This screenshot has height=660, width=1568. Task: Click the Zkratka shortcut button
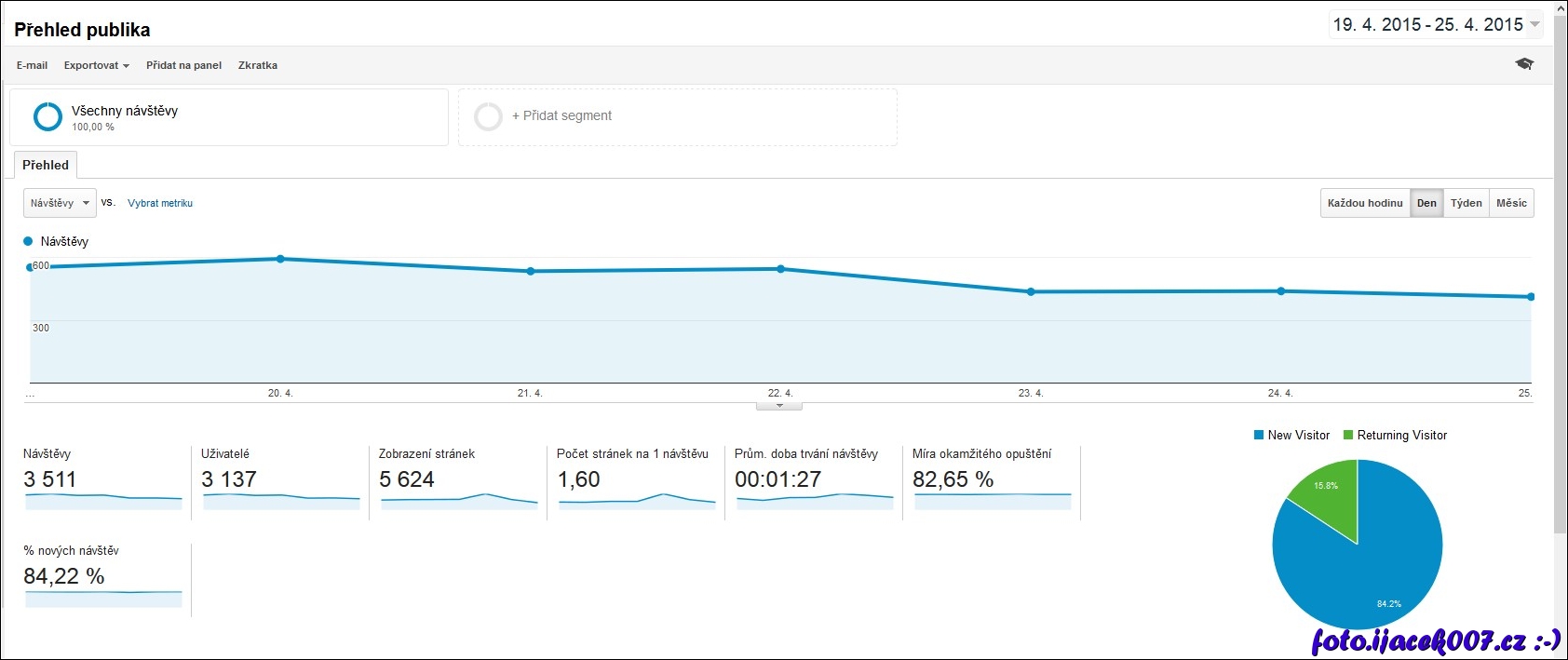point(258,65)
